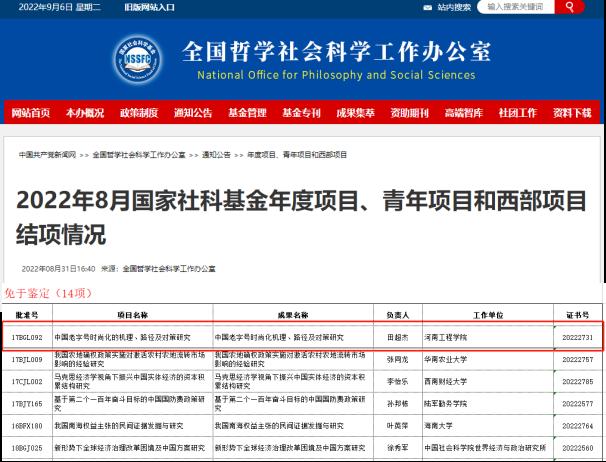
Task: Click 年度项目、青年项目和西部项目 breadcrumb link
Action: tap(297, 155)
